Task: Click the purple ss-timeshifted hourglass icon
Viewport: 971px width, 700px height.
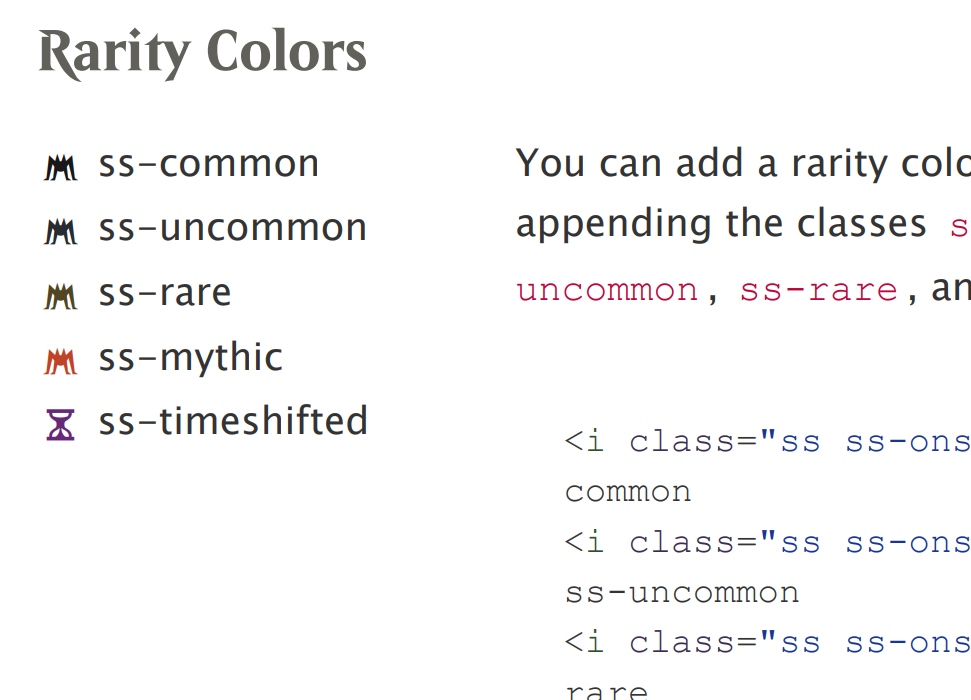Action: click(x=61, y=425)
